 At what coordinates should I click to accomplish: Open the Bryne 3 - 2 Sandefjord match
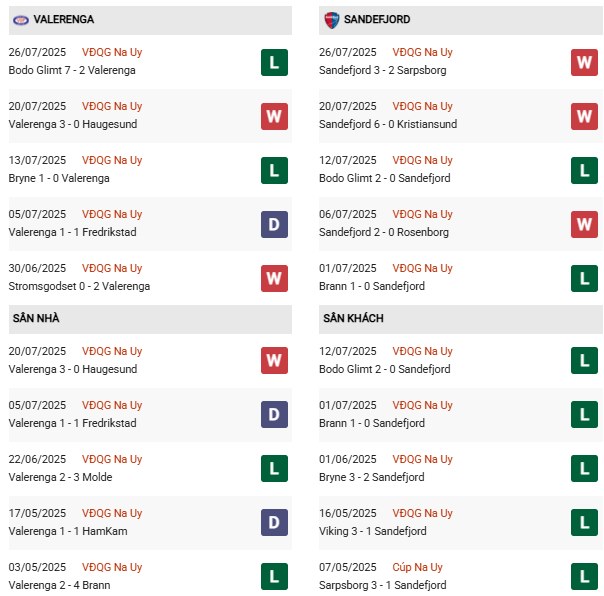tap(372, 477)
